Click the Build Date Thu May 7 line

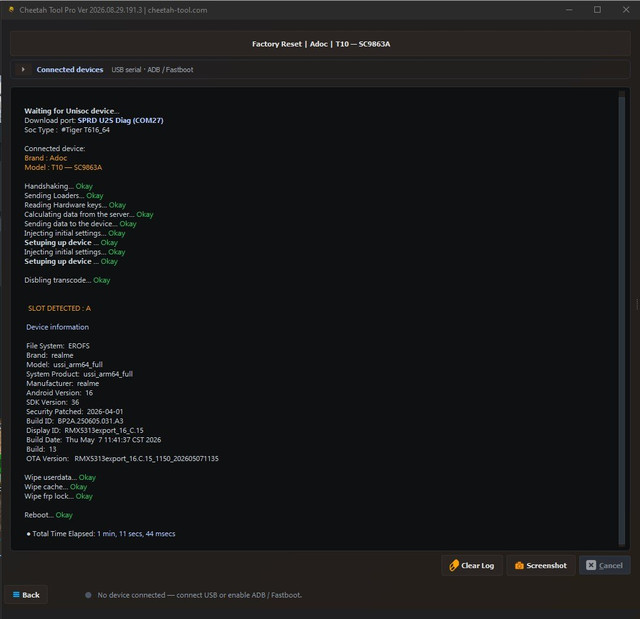coord(93,439)
